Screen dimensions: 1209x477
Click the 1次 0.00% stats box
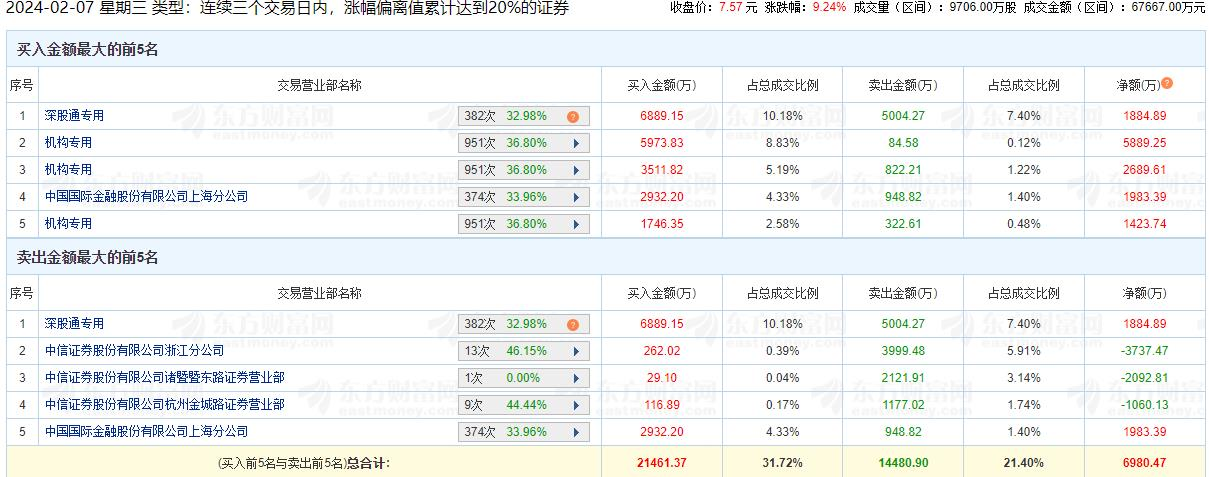point(524,378)
